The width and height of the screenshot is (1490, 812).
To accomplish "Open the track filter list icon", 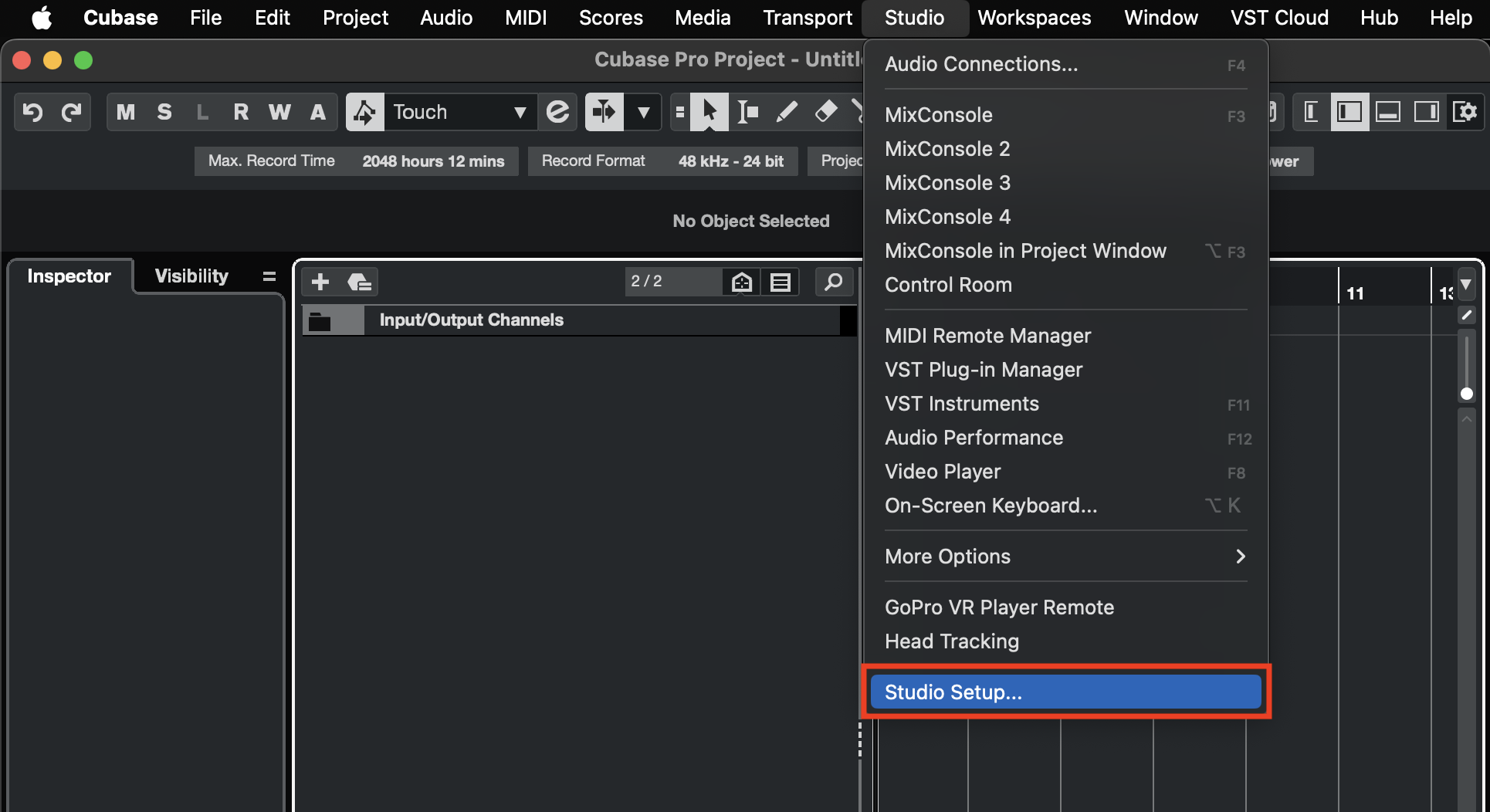I will (x=781, y=282).
